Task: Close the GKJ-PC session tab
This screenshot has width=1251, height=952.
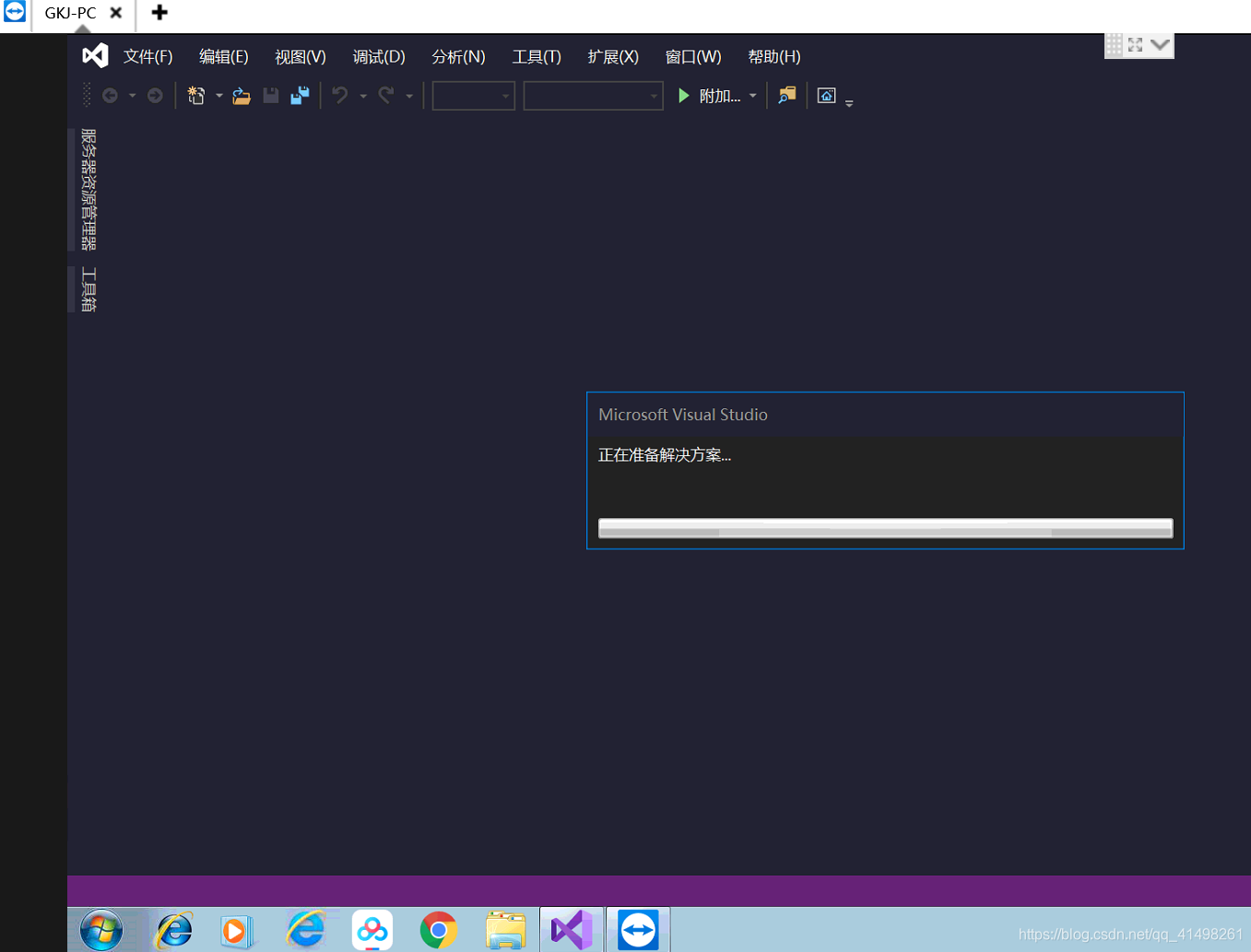Action: click(116, 13)
